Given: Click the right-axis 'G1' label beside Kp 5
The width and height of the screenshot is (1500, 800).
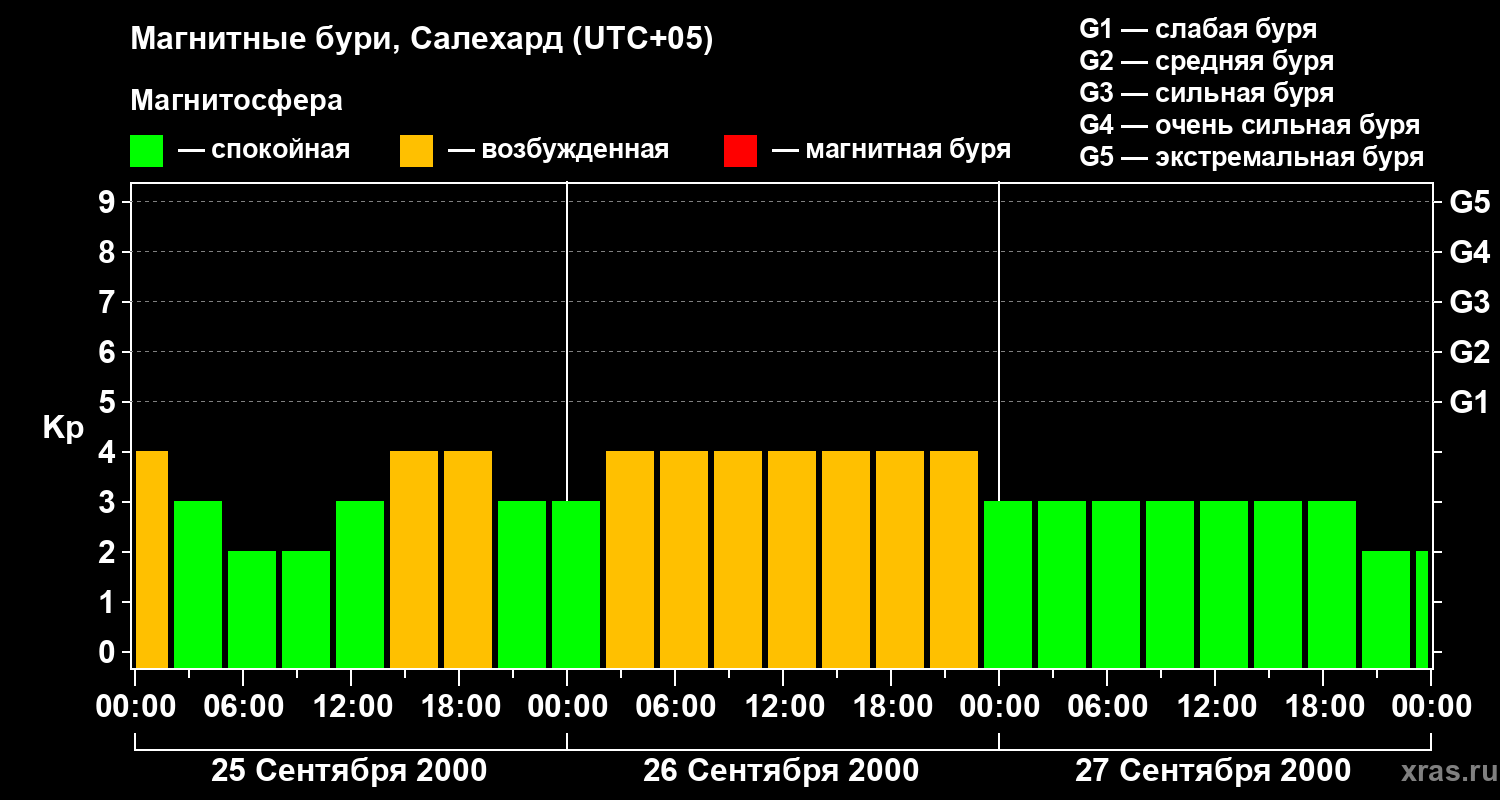Looking at the screenshot, I should (x=1470, y=403).
